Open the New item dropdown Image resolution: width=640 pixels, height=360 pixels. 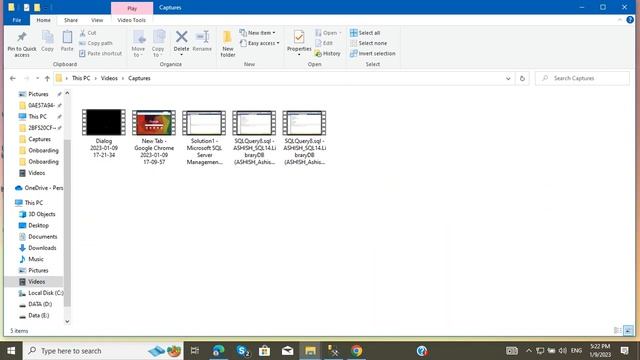[x=258, y=33]
